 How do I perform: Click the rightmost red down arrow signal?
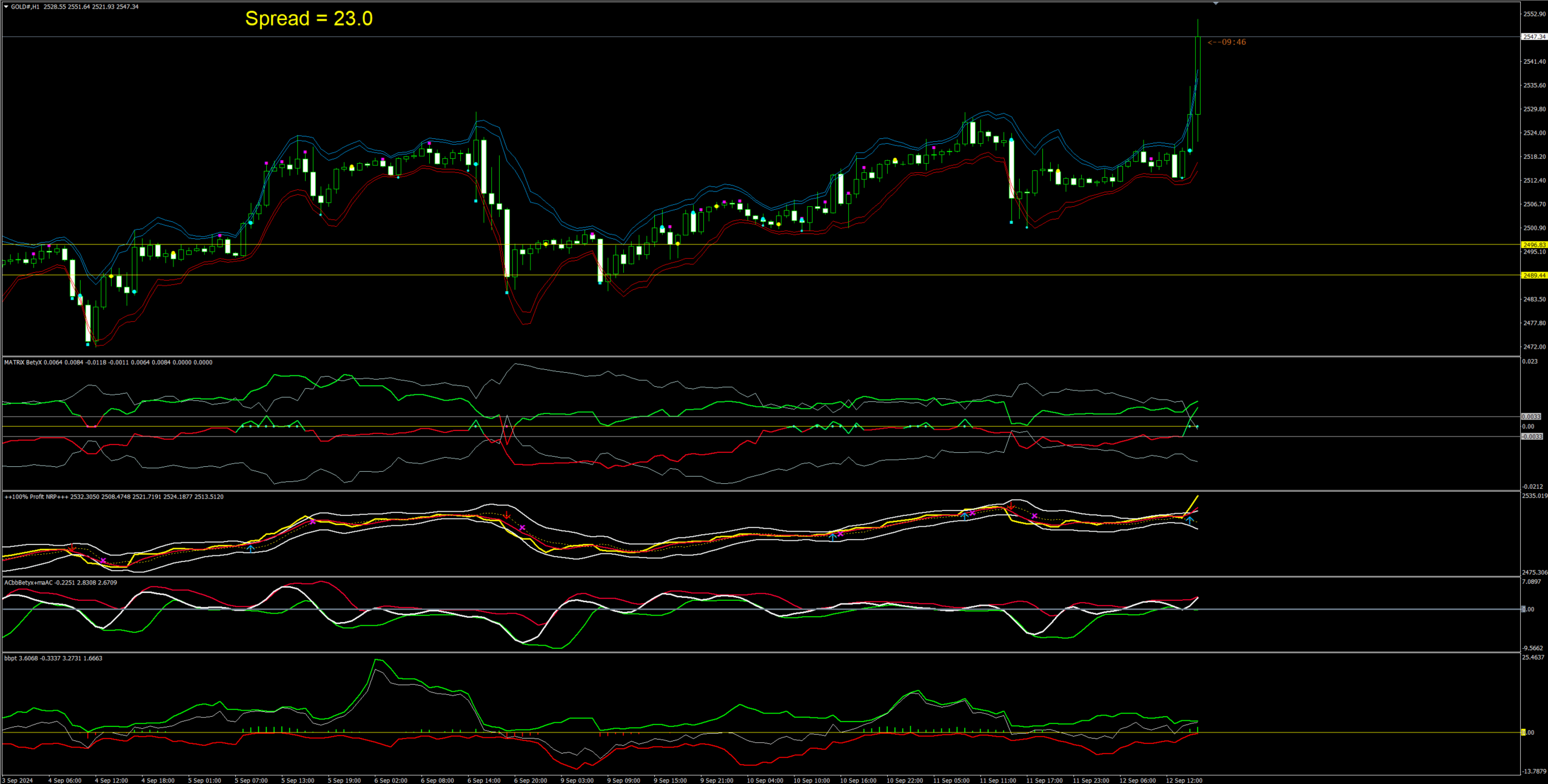(1011, 506)
